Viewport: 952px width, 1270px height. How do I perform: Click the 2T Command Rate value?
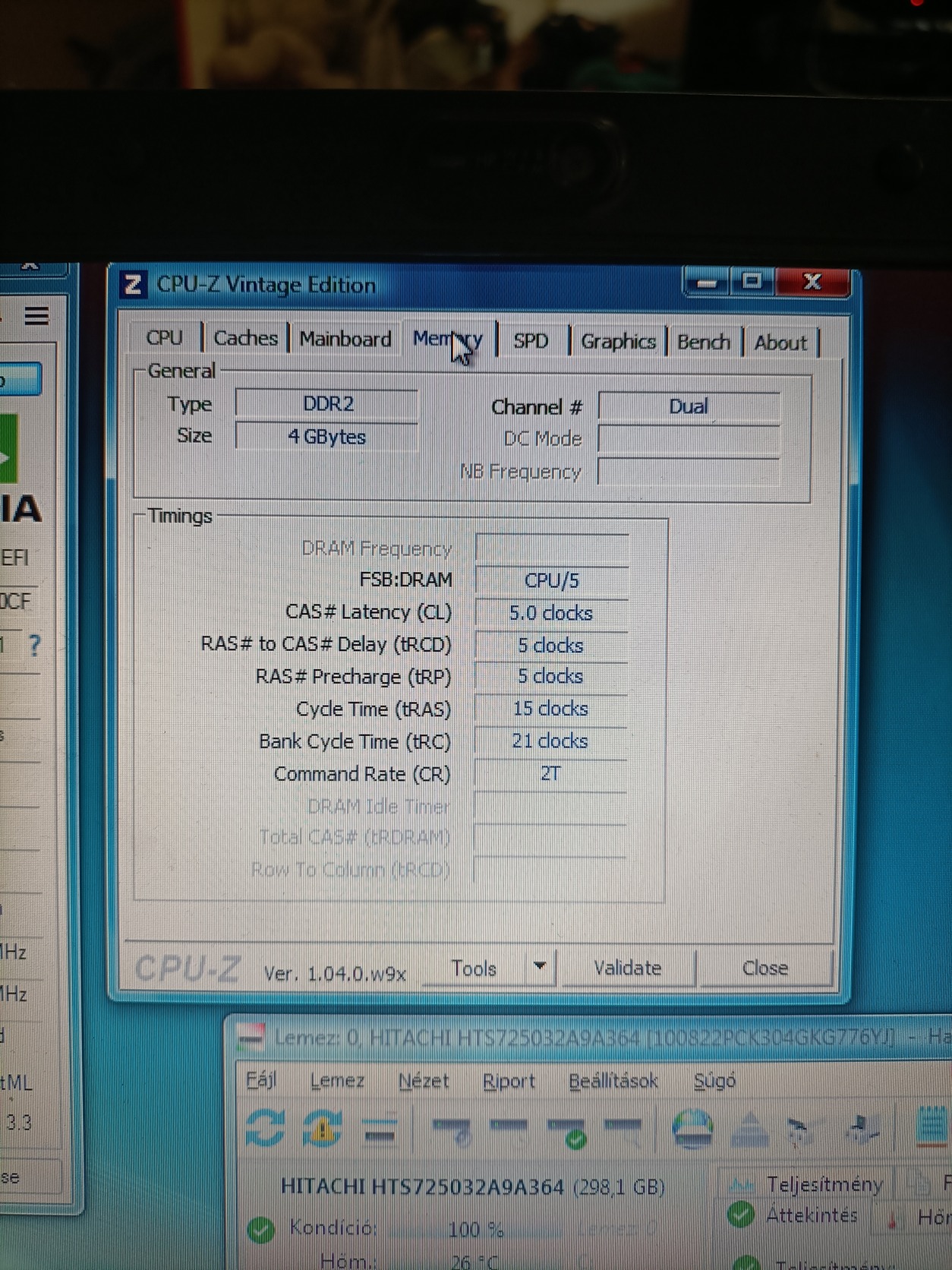(x=551, y=774)
